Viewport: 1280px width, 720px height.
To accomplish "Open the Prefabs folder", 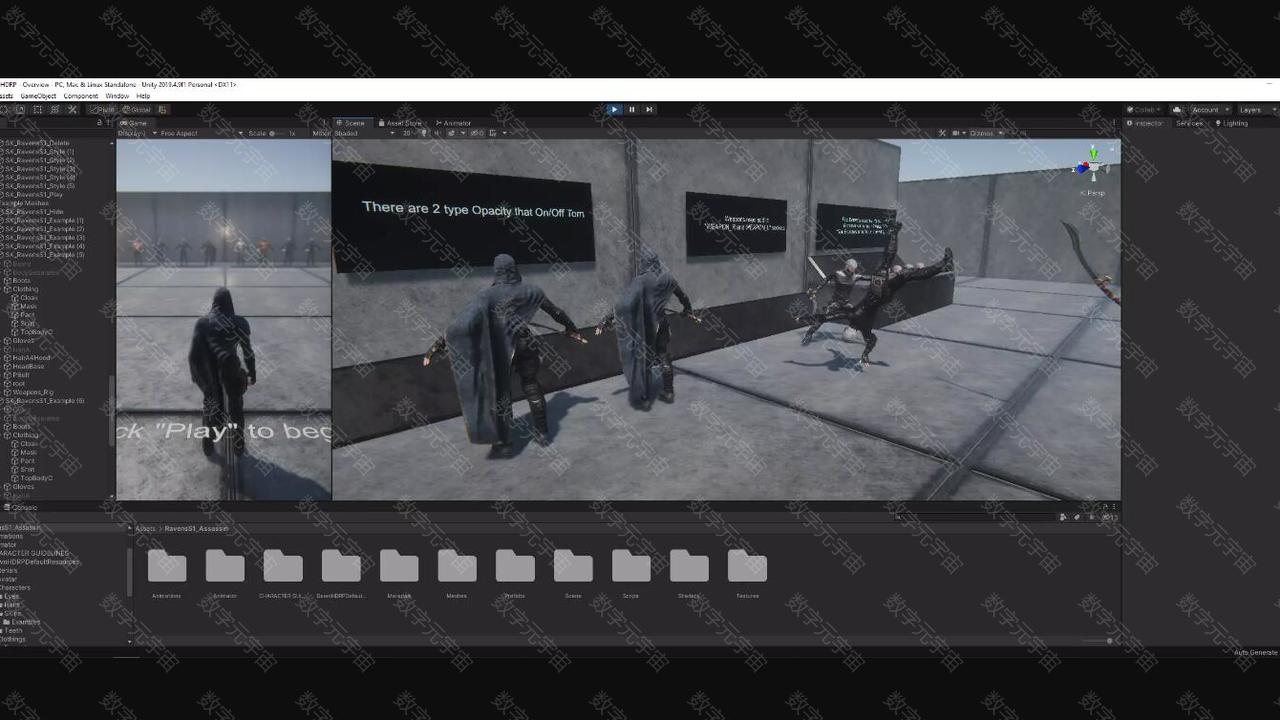I will click(515, 573).
